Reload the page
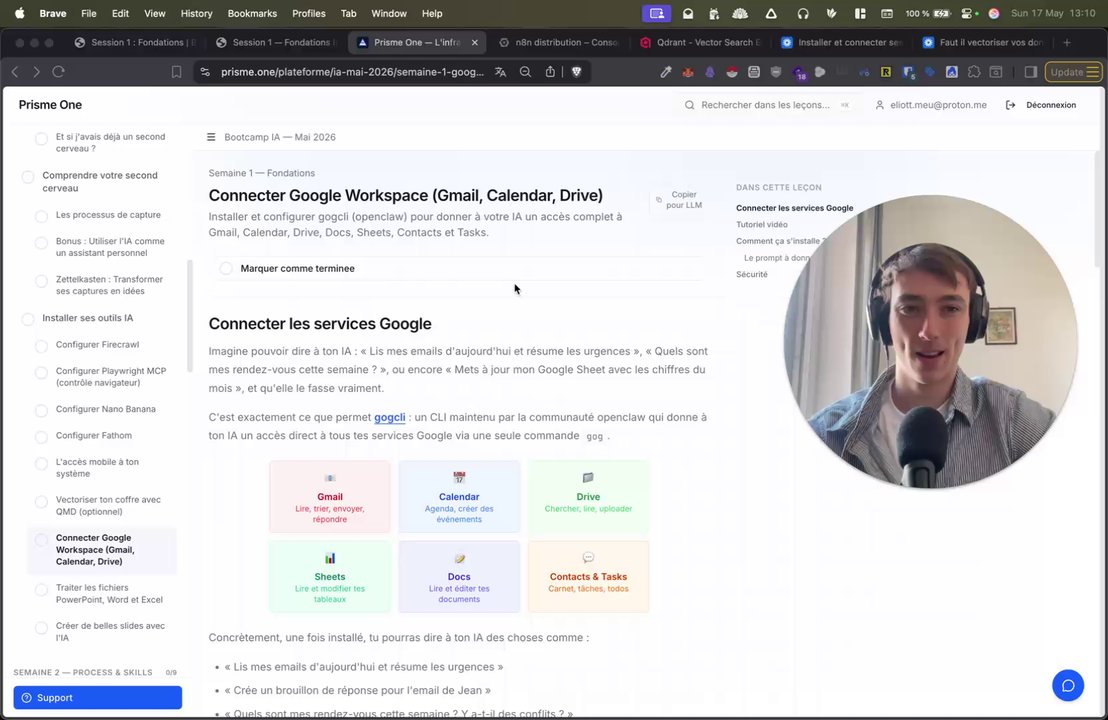Viewport: 1108px width, 720px height. [59, 72]
